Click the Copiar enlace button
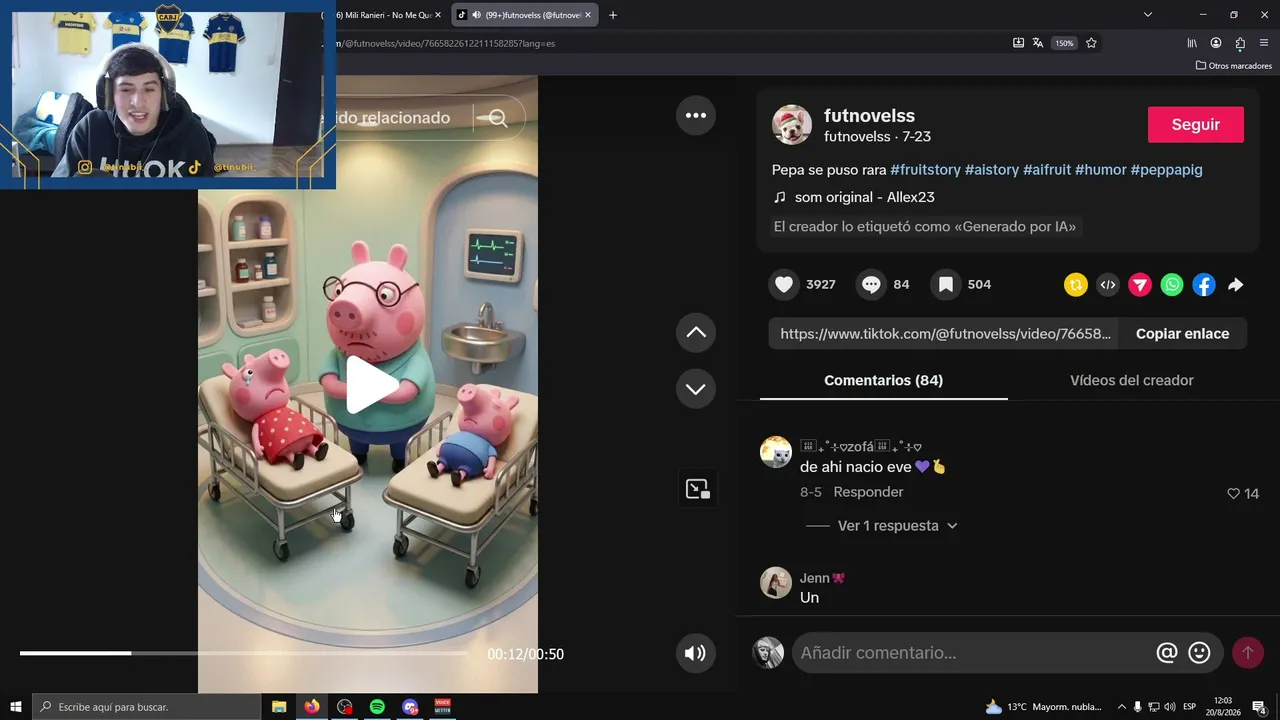Image resolution: width=1280 pixels, height=720 pixels. (1183, 334)
